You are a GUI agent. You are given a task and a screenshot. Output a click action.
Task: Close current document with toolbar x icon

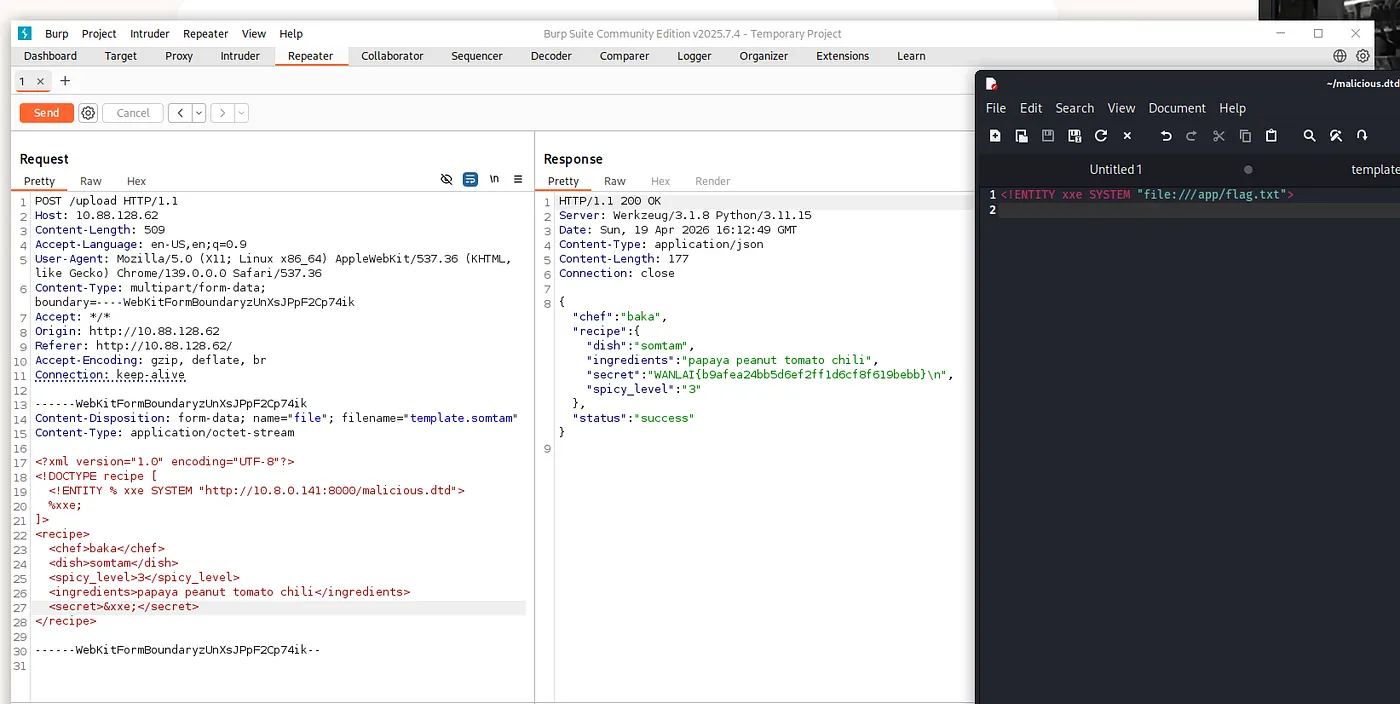click(1127, 136)
